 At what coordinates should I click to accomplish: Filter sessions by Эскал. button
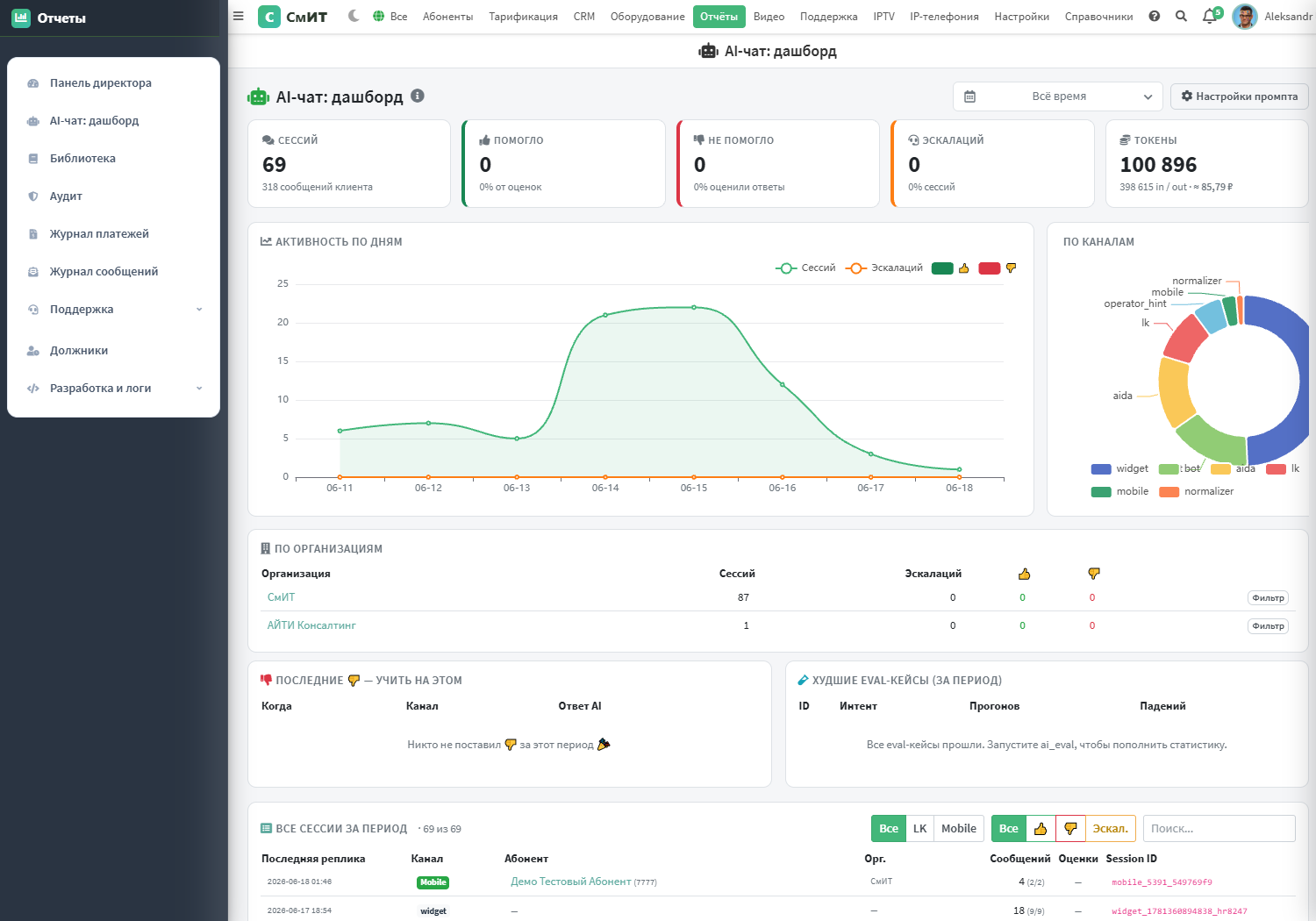click(1110, 829)
